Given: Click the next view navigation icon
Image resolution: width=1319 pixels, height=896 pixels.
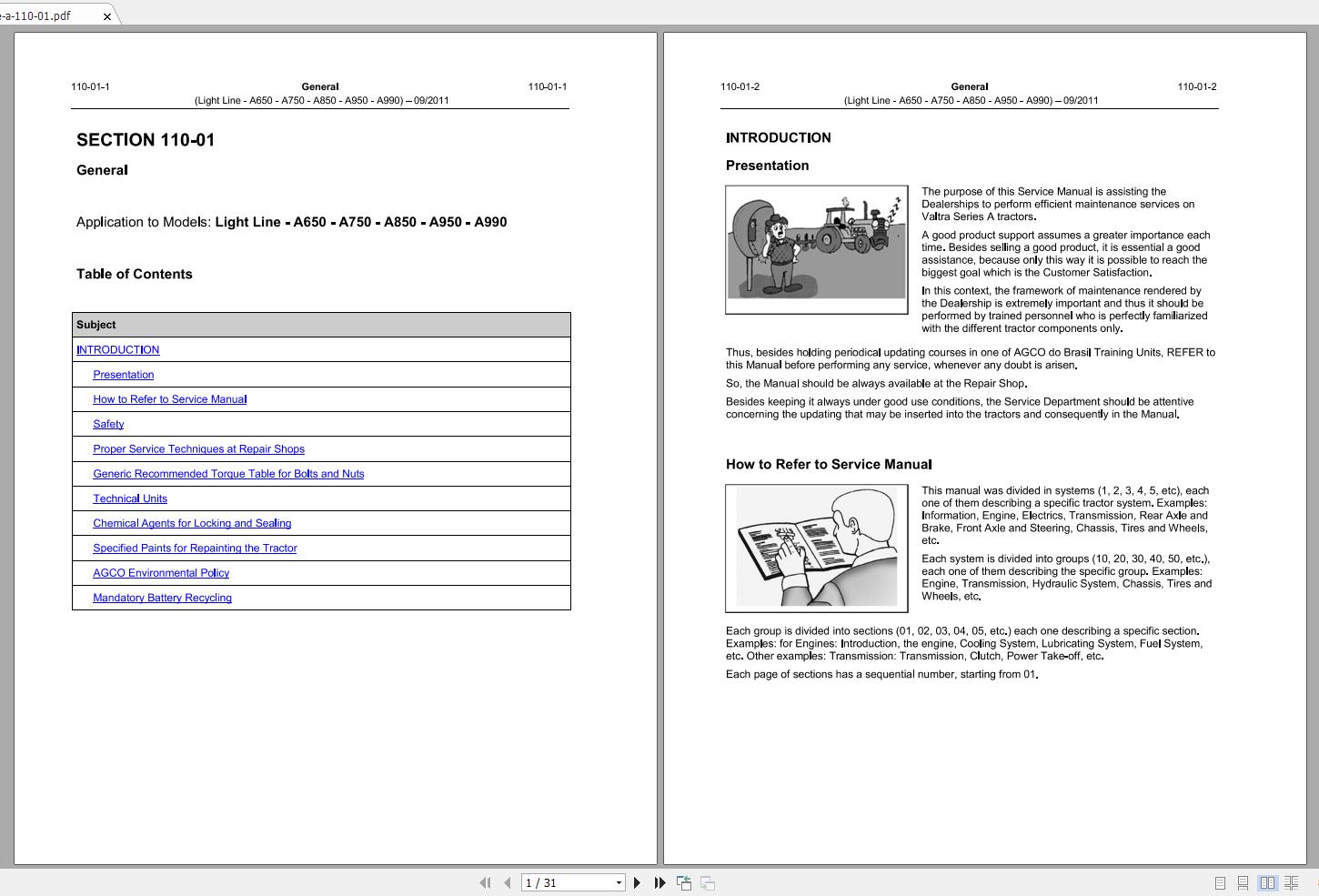Looking at the screenshot, I should coord(707,882).
